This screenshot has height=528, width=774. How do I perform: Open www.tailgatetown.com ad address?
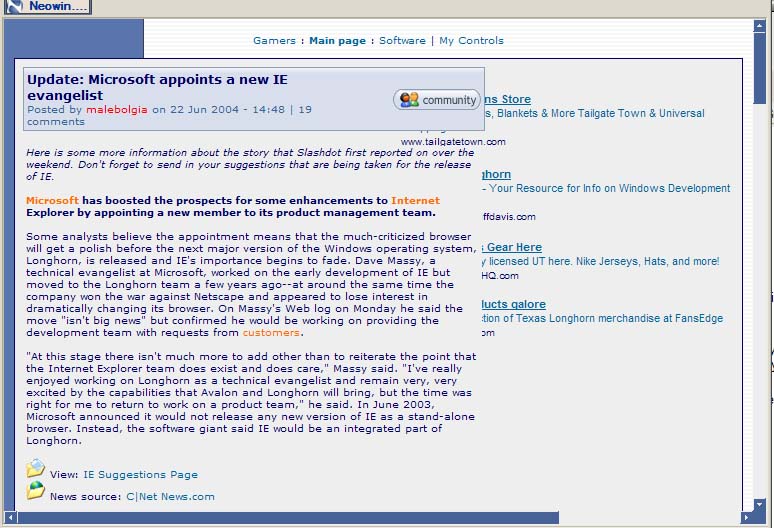tap(453, 142)
